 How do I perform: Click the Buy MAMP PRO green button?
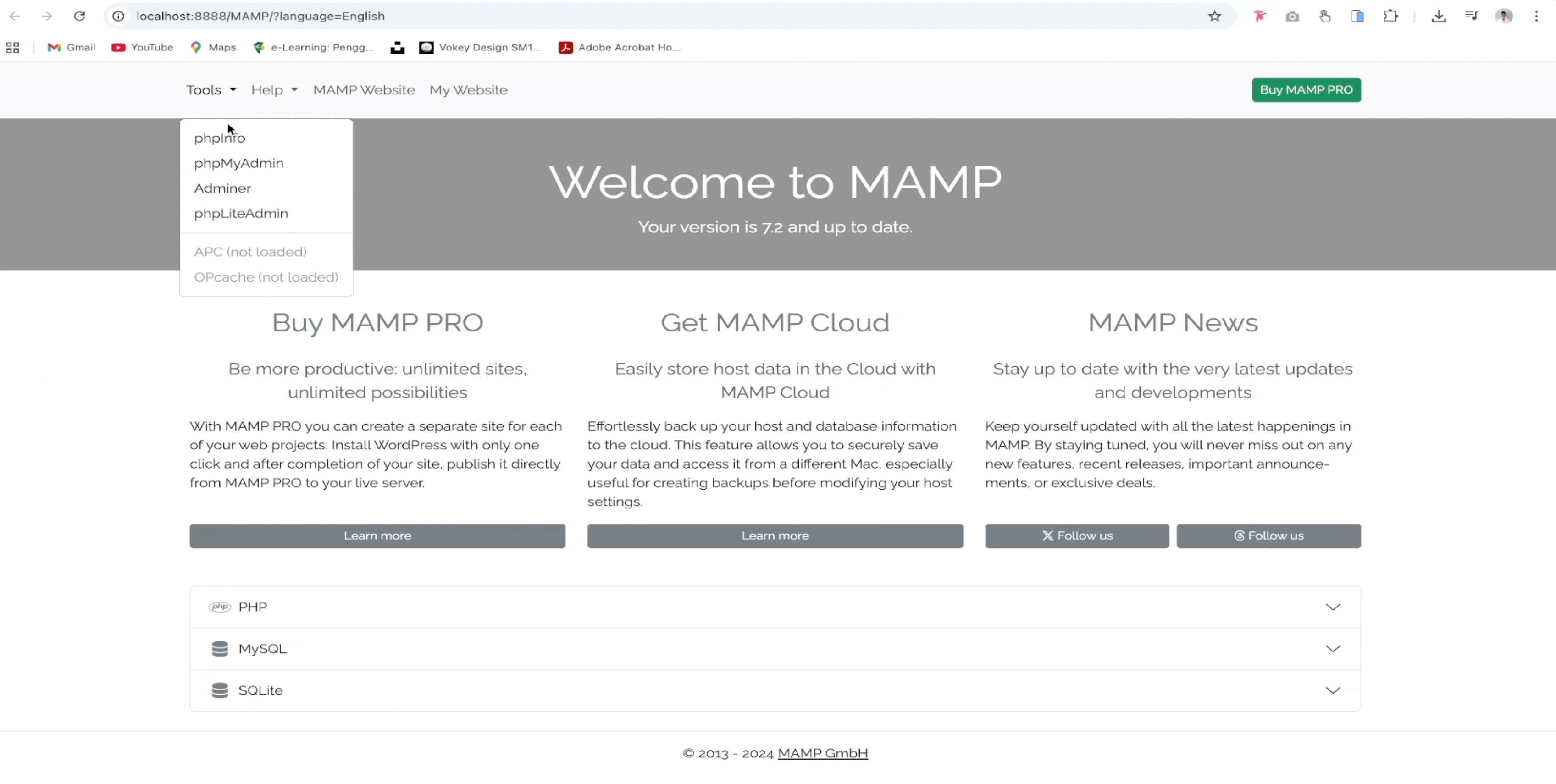[x=1306, y=90]
